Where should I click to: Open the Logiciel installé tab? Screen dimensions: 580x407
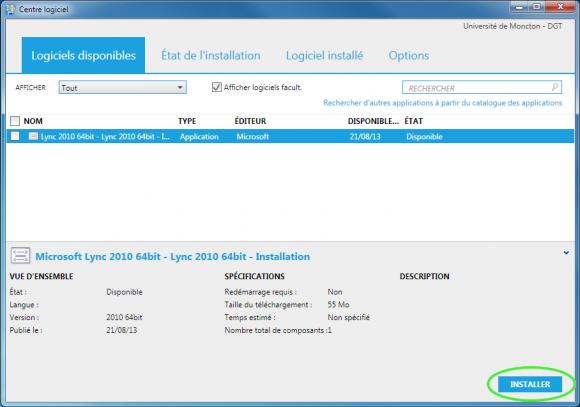tap(324, 56)
